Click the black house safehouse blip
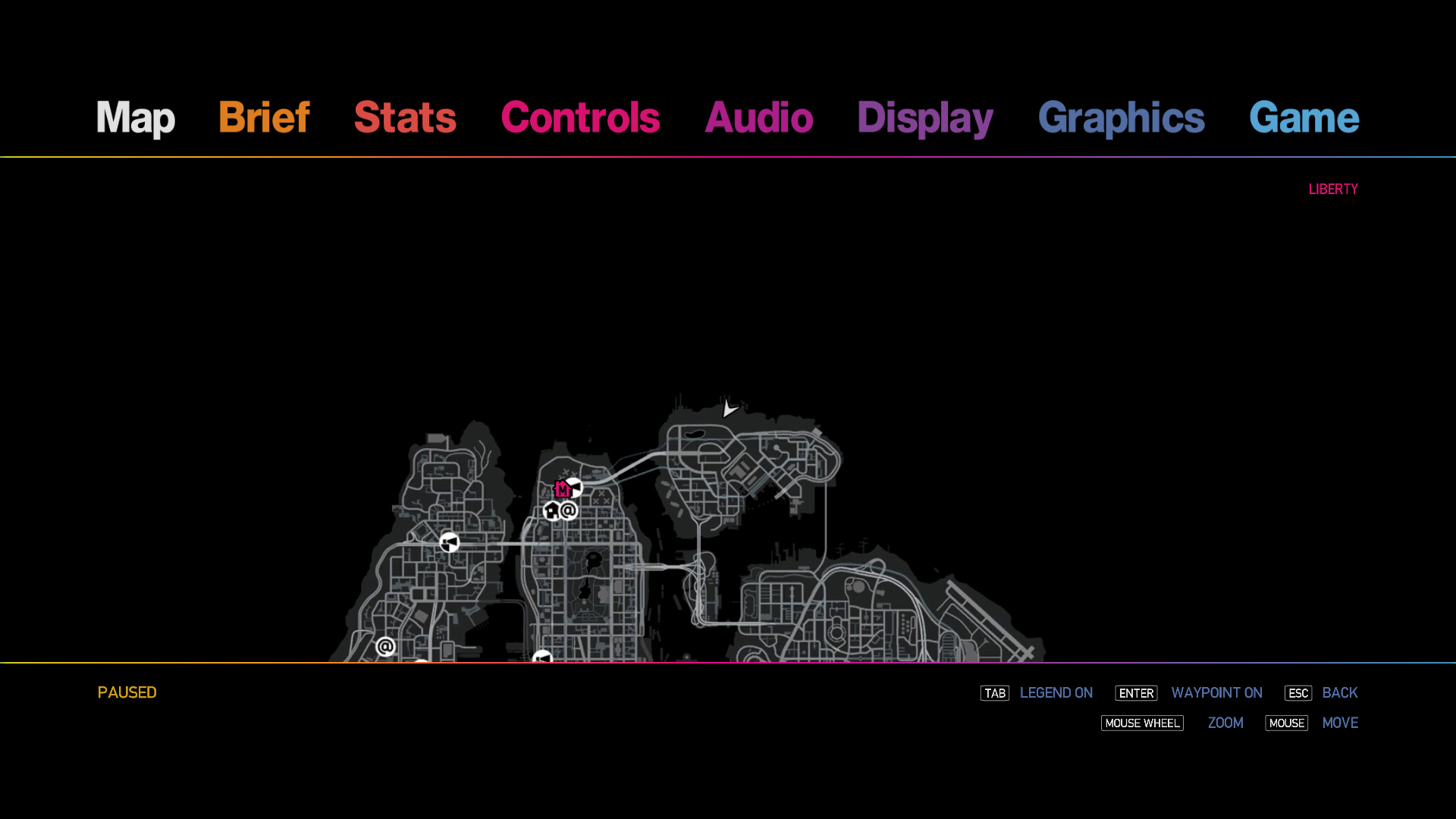Viewport: 1456px width, 819px height. (552, 512)
